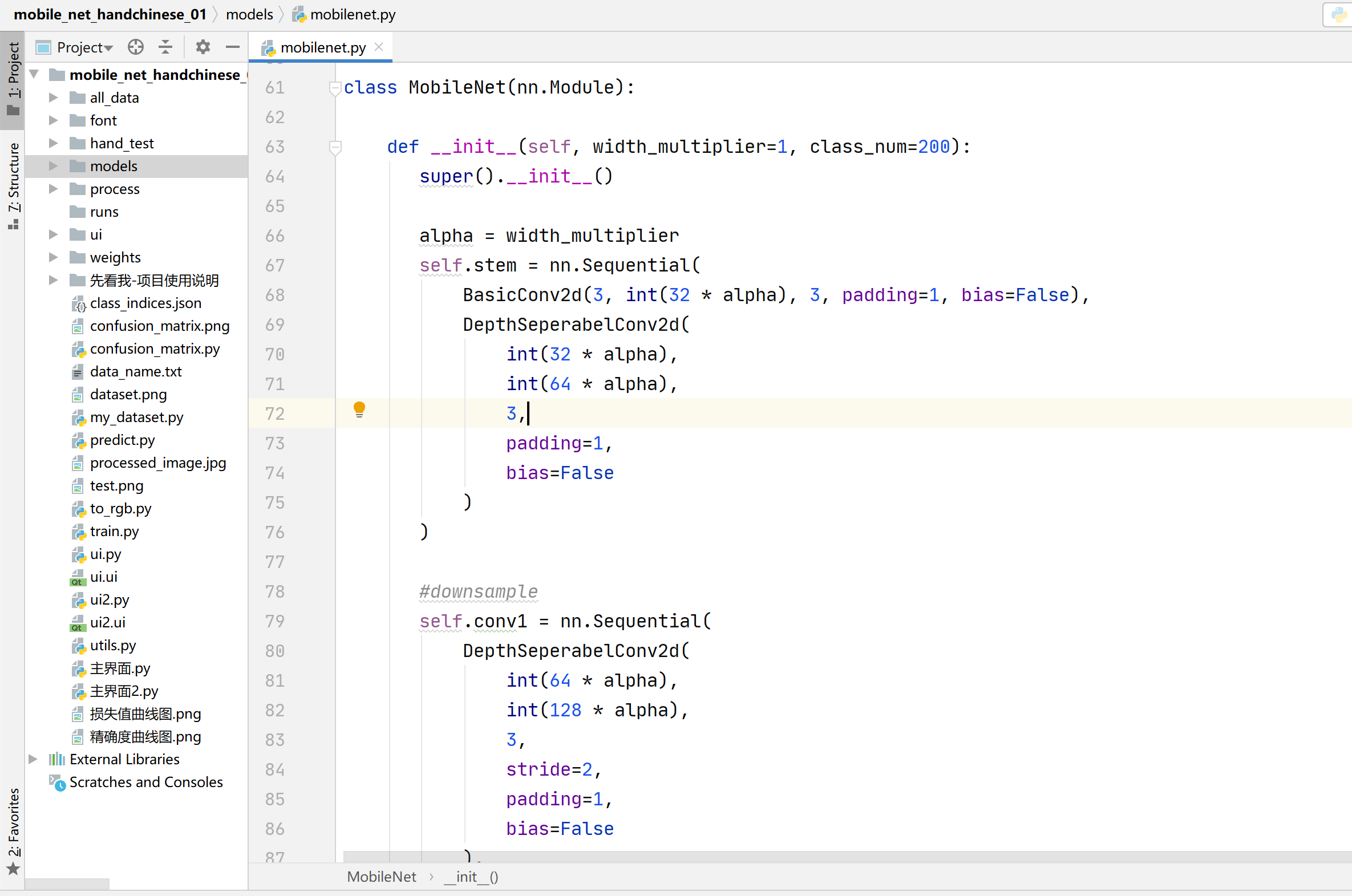Select the mobilenet.py editor tab
Image resolution: width=1352 pixels, height=896 pixels.
[x=322, y=47]
